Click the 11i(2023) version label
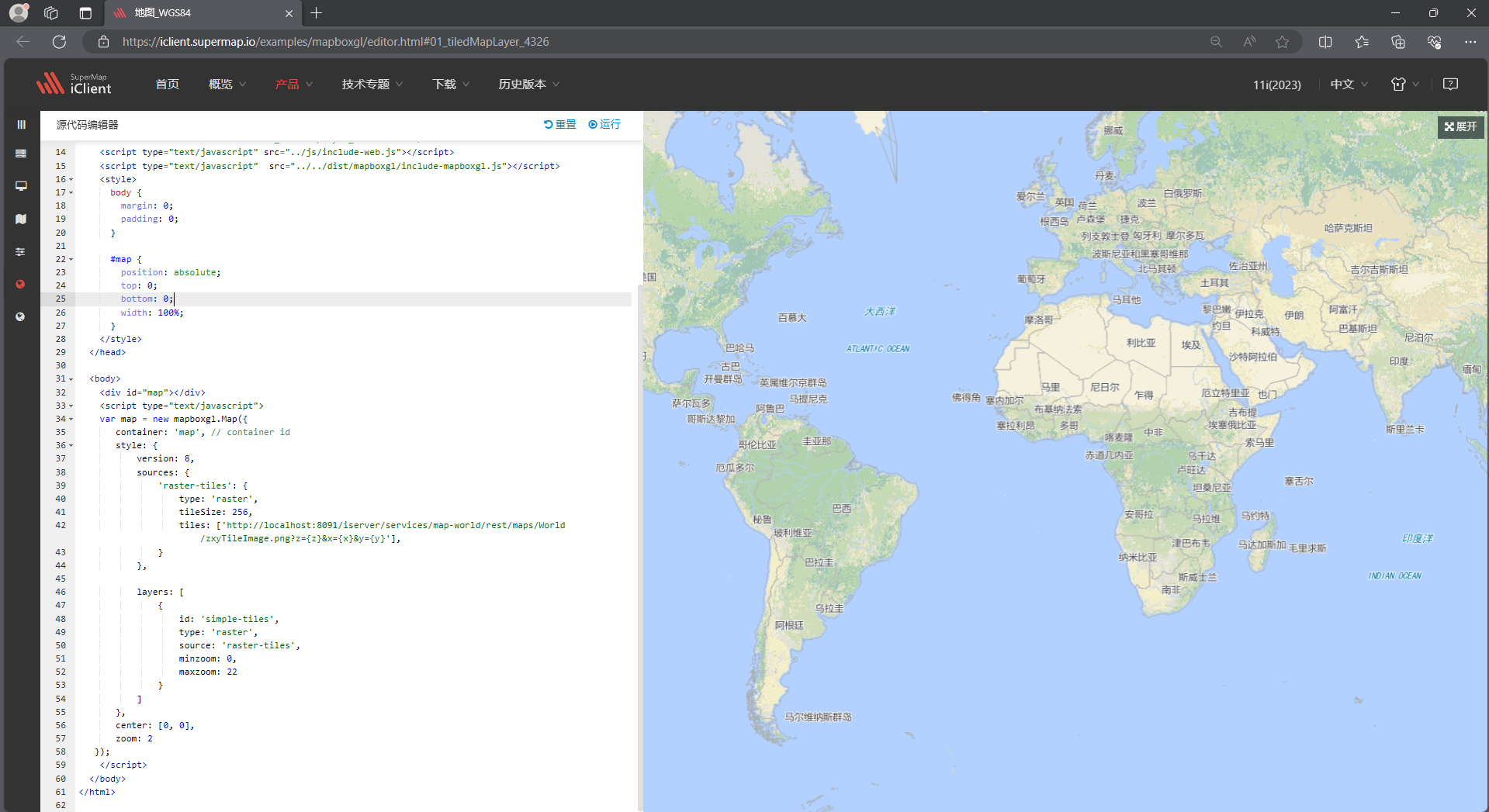This screenshot has width=1489, height=812. (1276, 85)
